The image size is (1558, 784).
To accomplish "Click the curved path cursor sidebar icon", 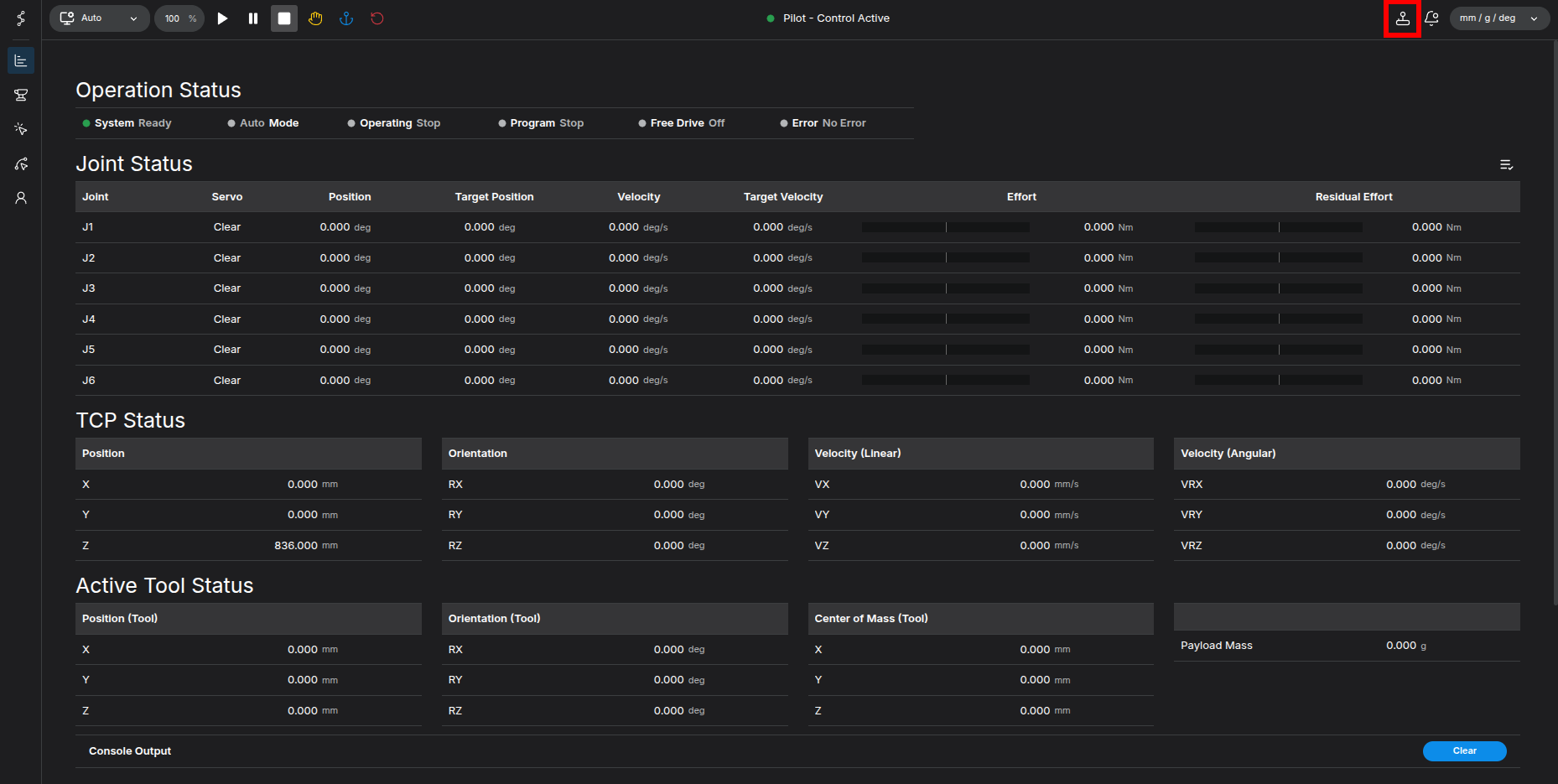I will click(x=21, y=164).
